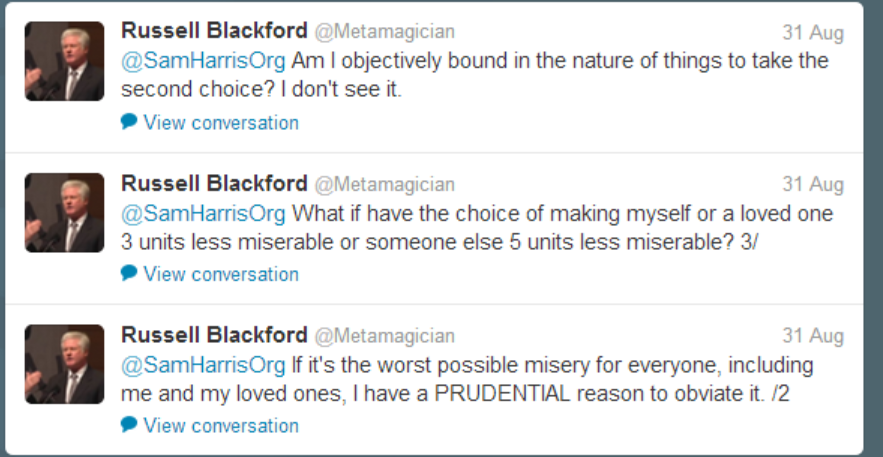The height and width of the screenshot is (457, 883).
Task: Click profile photo on second tweet
Action: point(65,212)
